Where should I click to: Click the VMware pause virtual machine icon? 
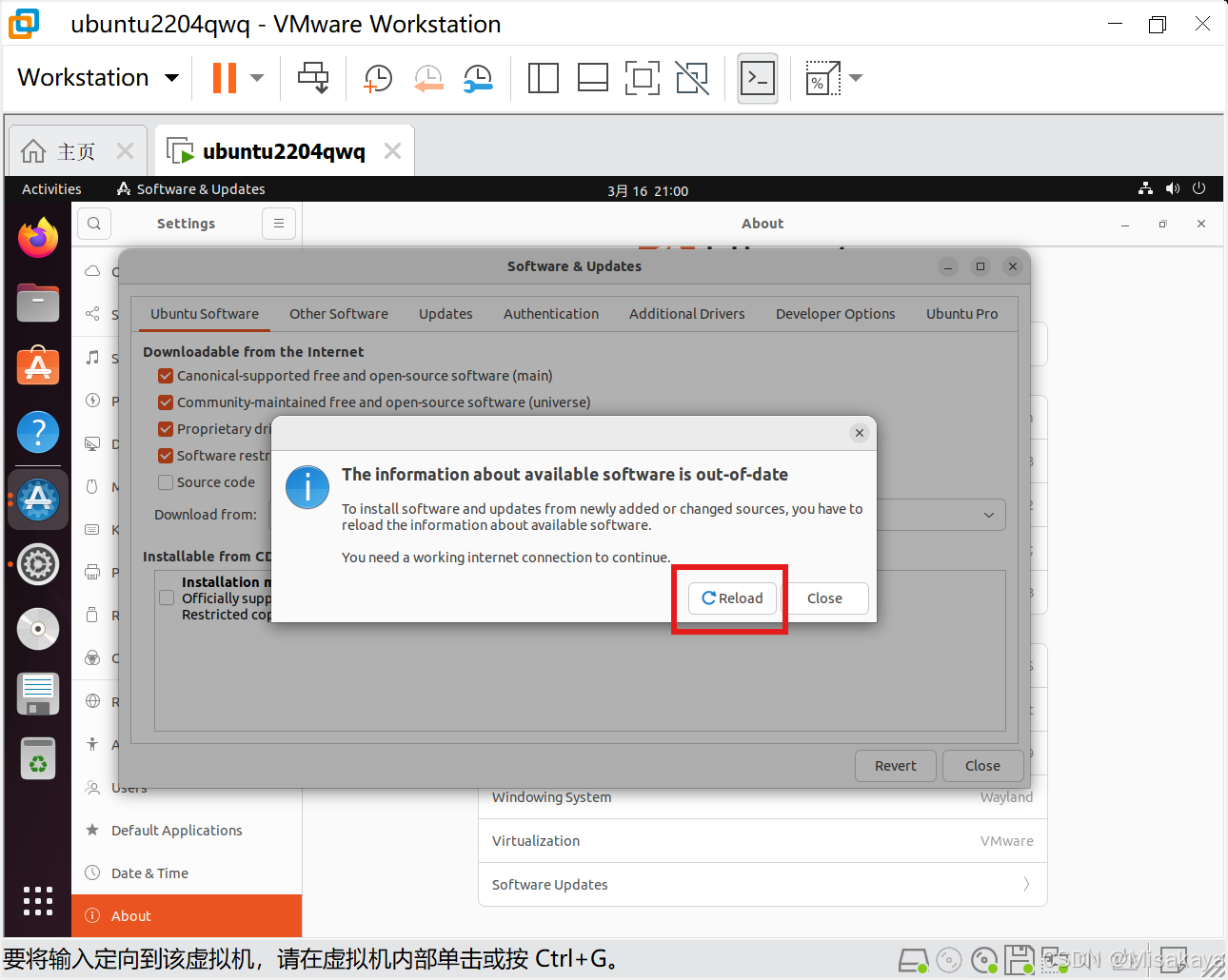[224, 78]
